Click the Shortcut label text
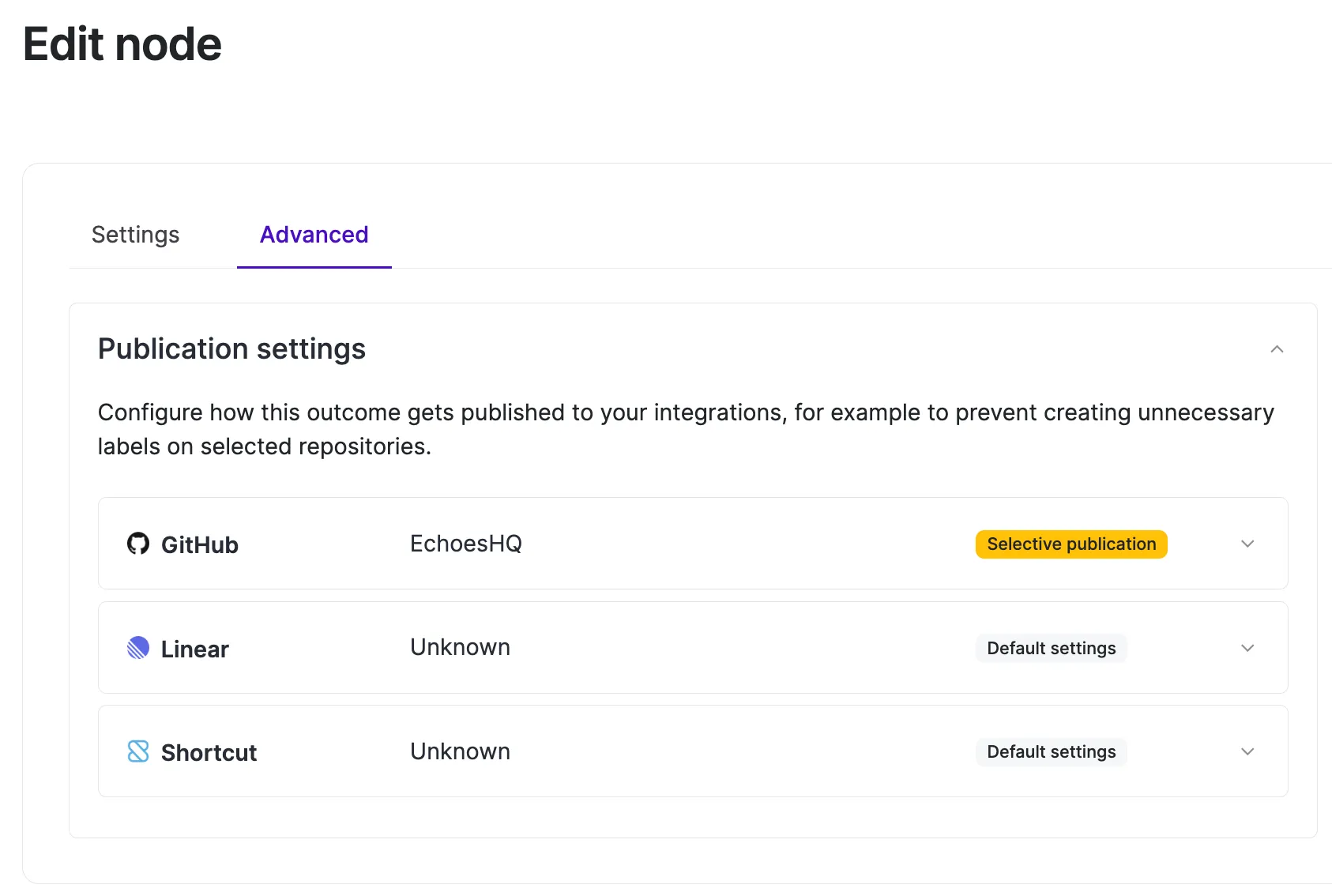Image resolution: width=1332 pixels, height=896 pixels. point(209,753)
